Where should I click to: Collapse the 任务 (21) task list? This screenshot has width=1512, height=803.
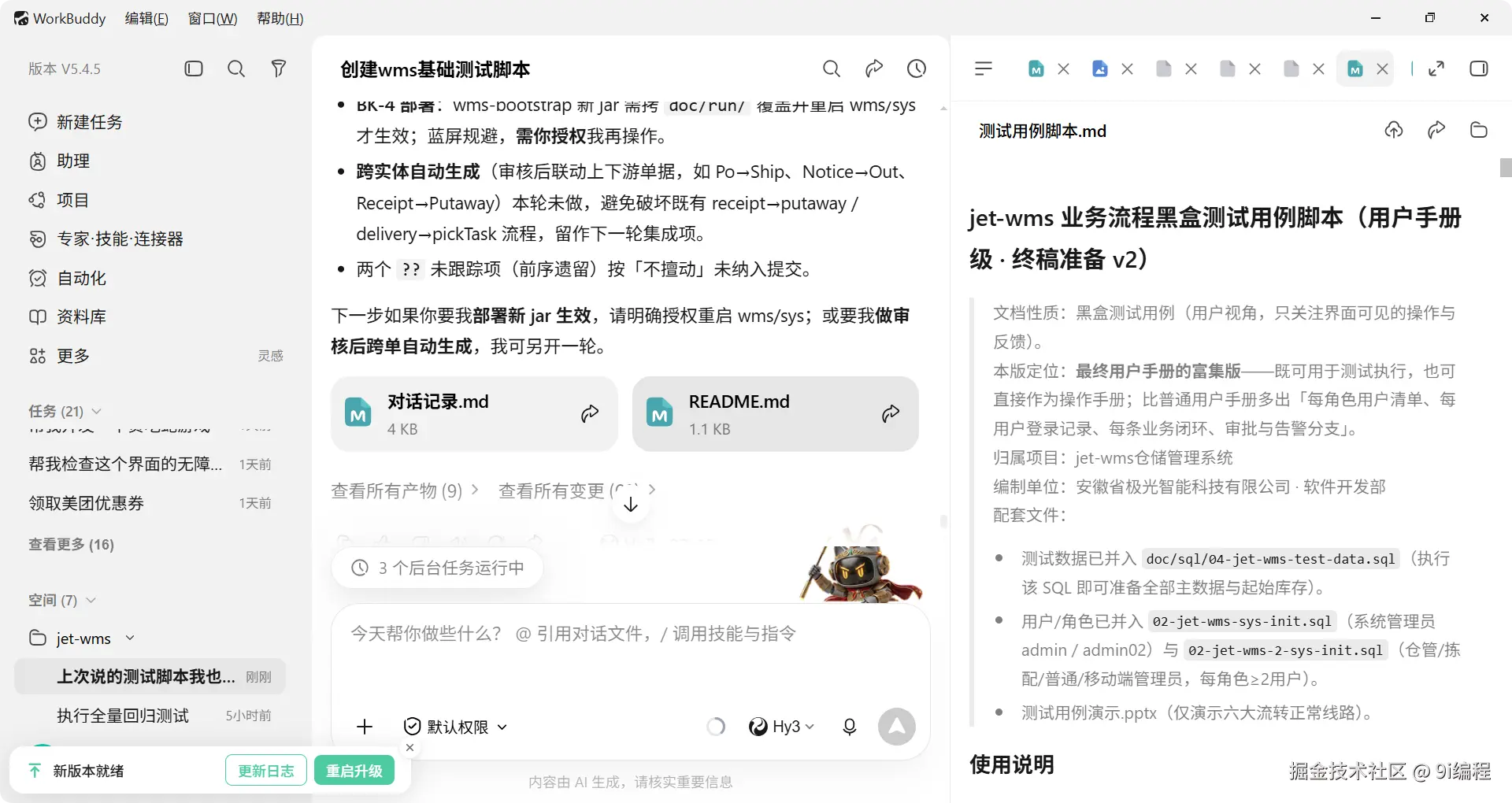tap(97, 411)
